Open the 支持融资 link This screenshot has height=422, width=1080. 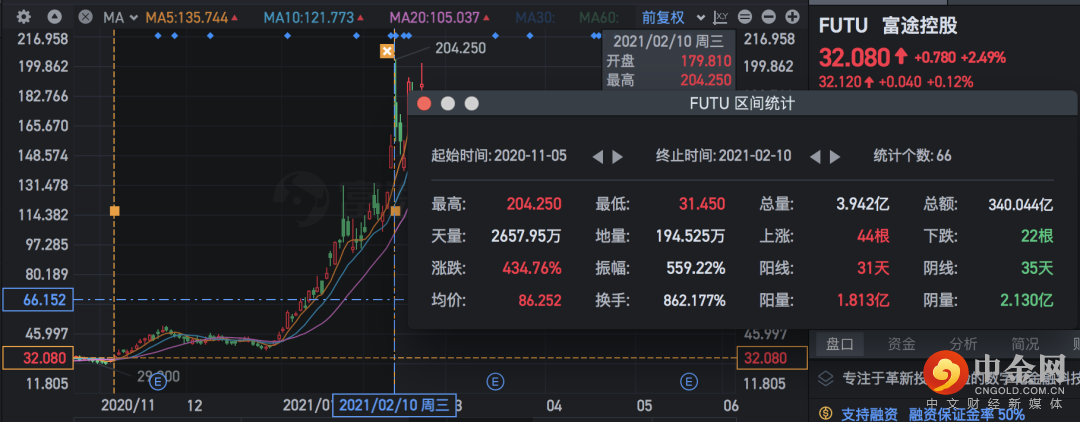click(x=869, y=414)
